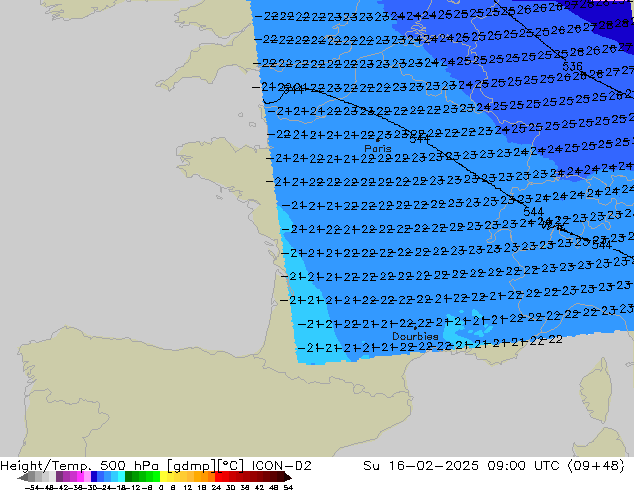634x490 pixels.
Task: Select the dark green legend swatch
Action: click(x=128, y=477)
